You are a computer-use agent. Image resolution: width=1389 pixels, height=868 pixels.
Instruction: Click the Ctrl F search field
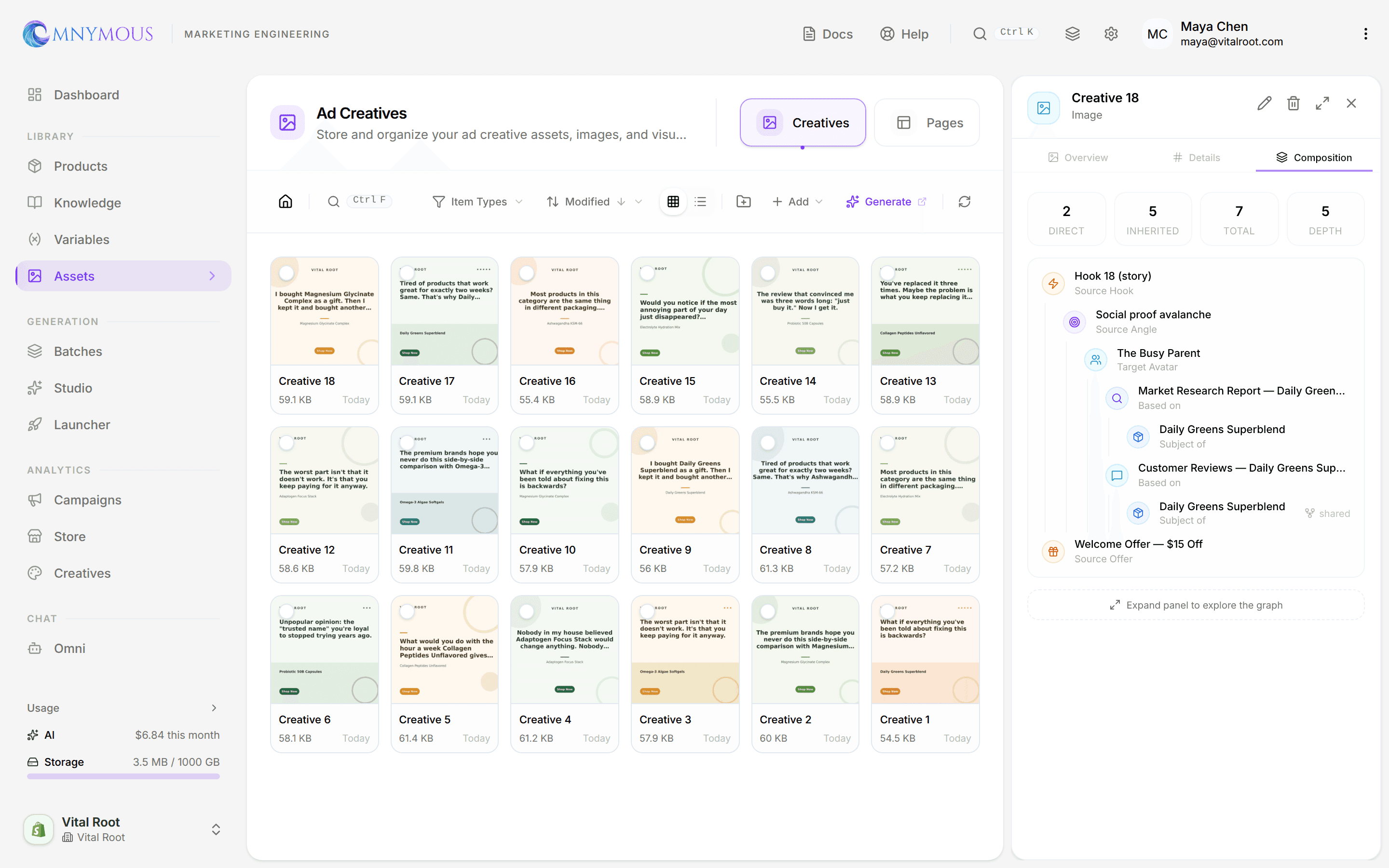360,202
